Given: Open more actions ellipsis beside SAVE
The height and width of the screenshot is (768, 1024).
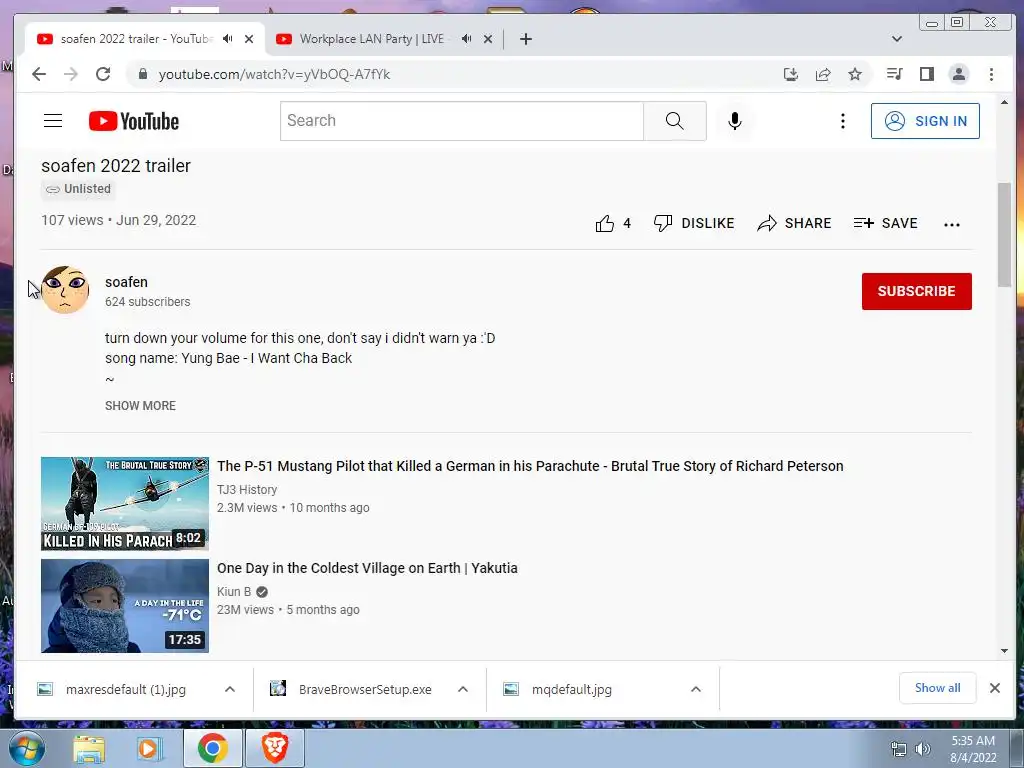Looking at the screenshot, I should point(952,225).
